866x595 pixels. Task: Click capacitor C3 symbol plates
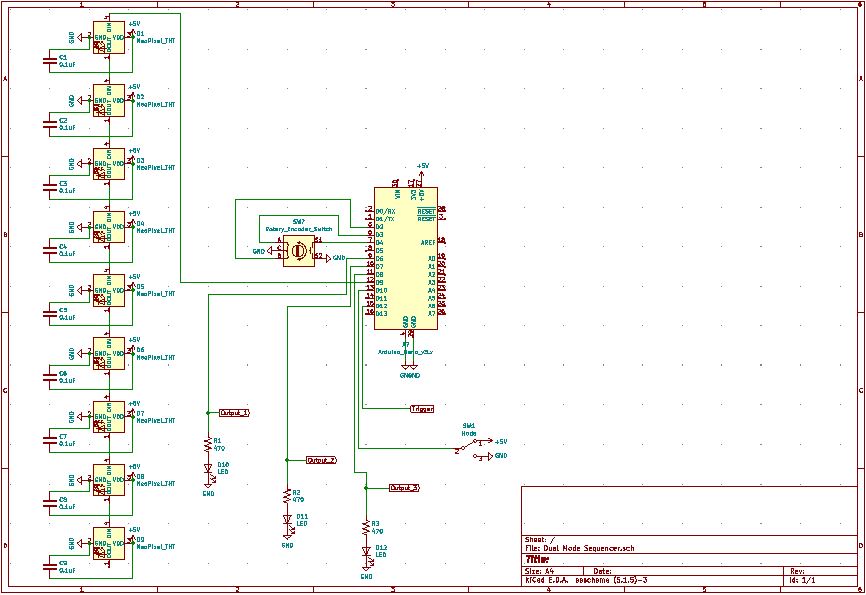pos(50,188)
